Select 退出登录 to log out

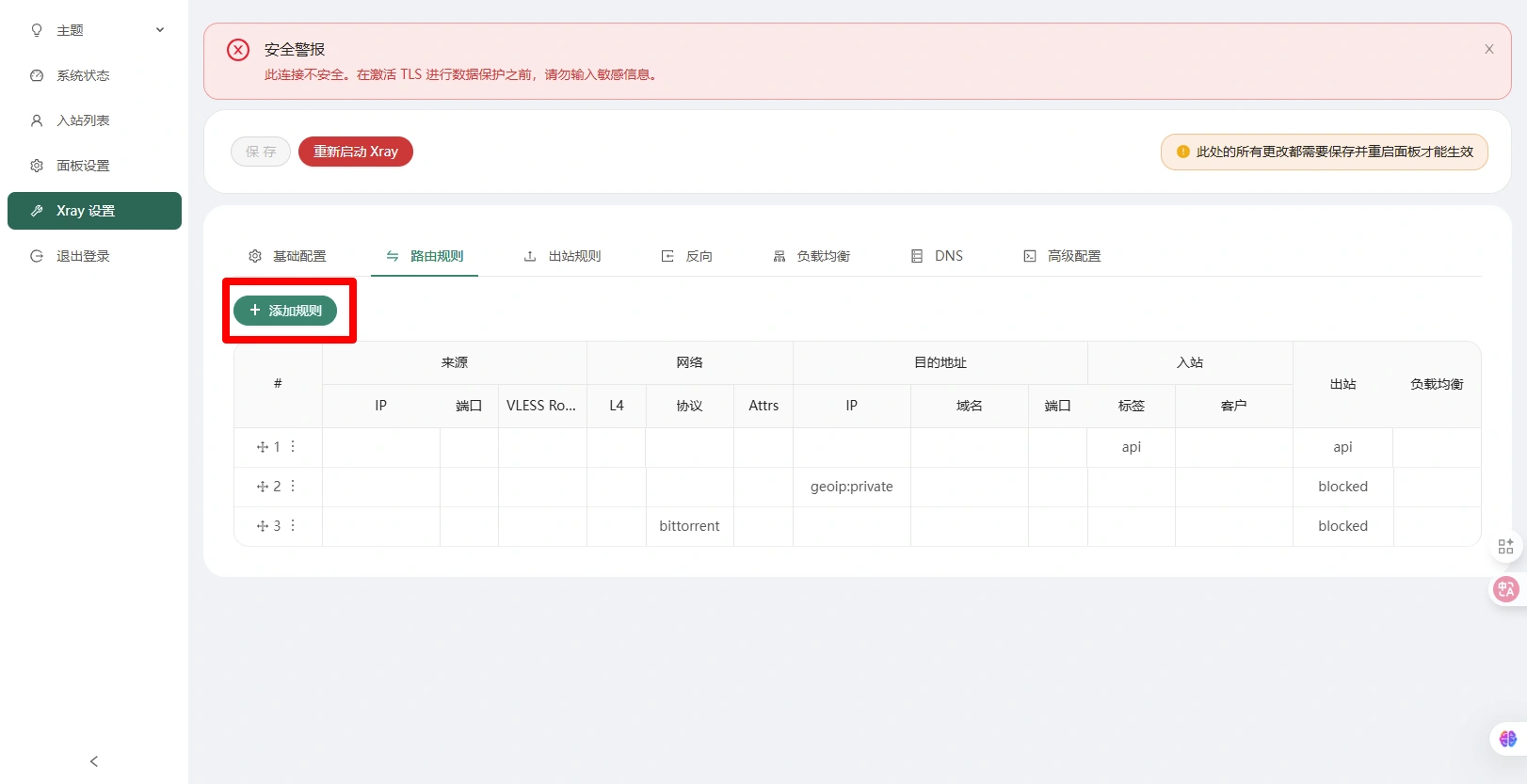click(83, 256)
